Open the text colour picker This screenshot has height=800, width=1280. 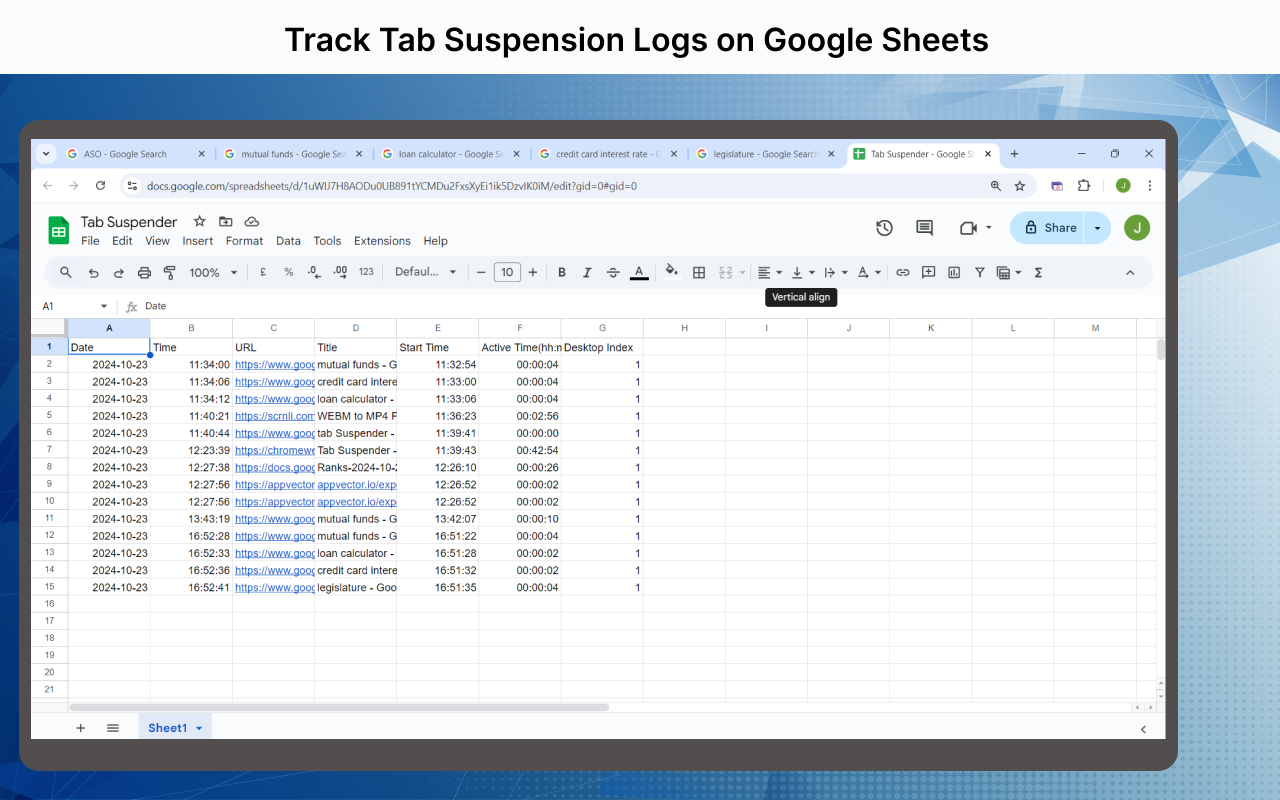(x=640, y=272)
